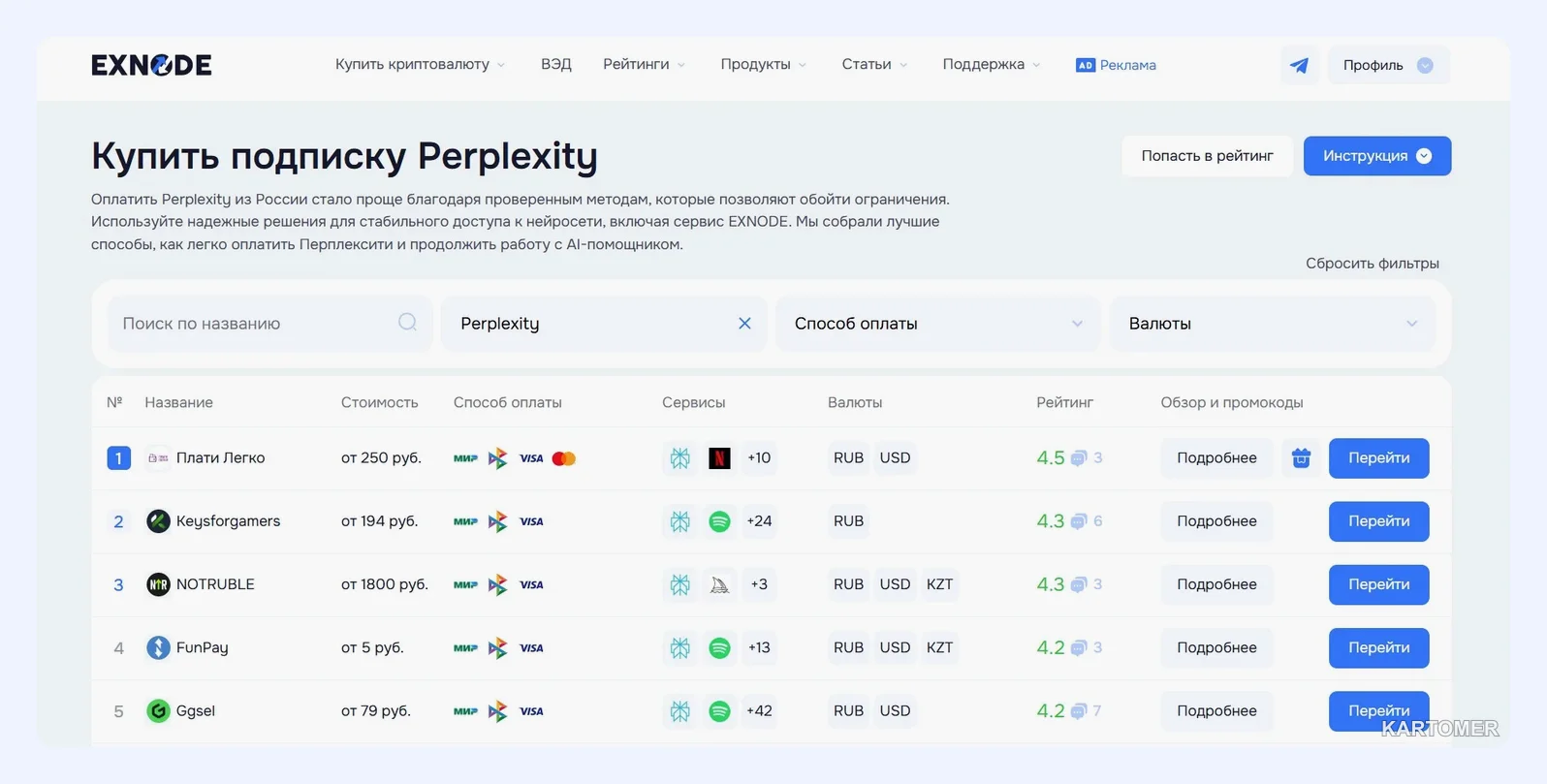Open the Инструкция button
This screenshot has width=1547, height=784.
[x=1376, y=156]
